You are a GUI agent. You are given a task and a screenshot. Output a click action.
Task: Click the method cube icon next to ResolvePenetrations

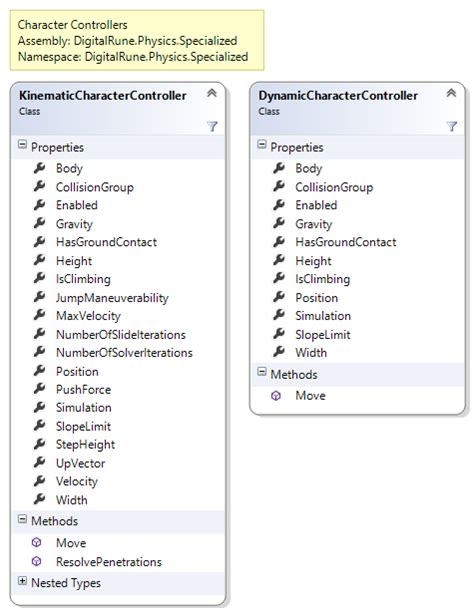[x=36, y=561]
